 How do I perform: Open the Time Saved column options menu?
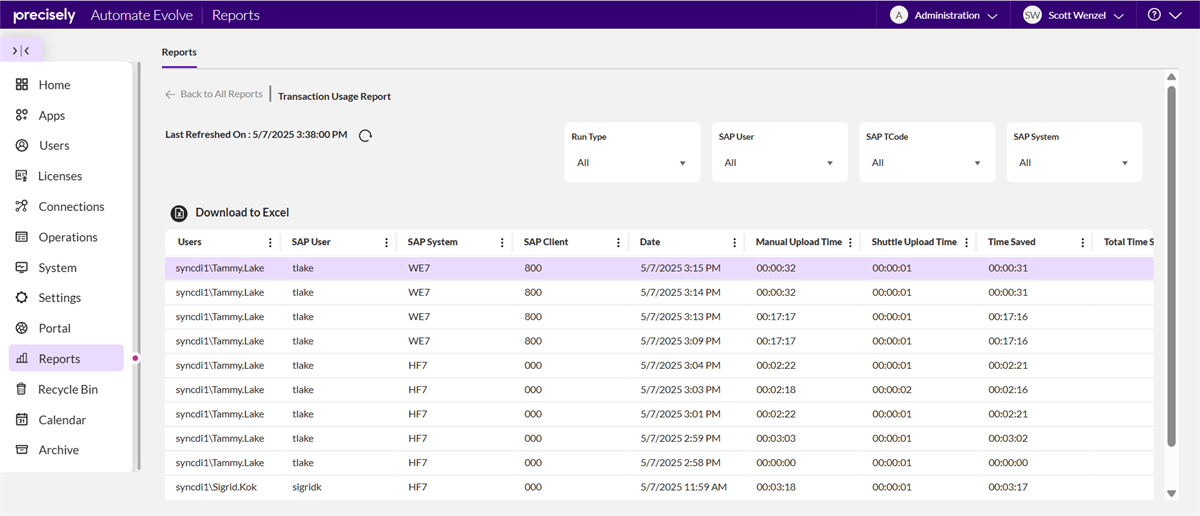pos(1082,242)
